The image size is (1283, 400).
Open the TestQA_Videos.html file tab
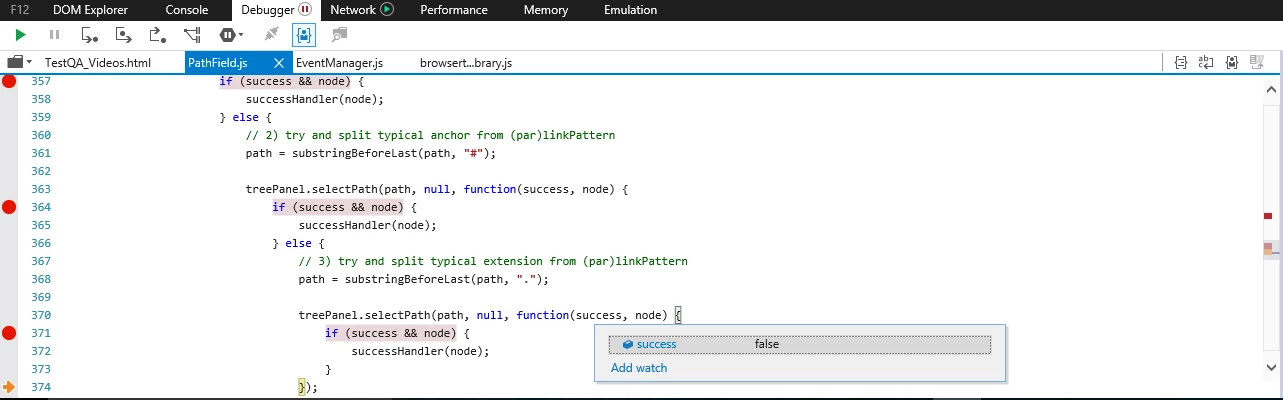97,63
